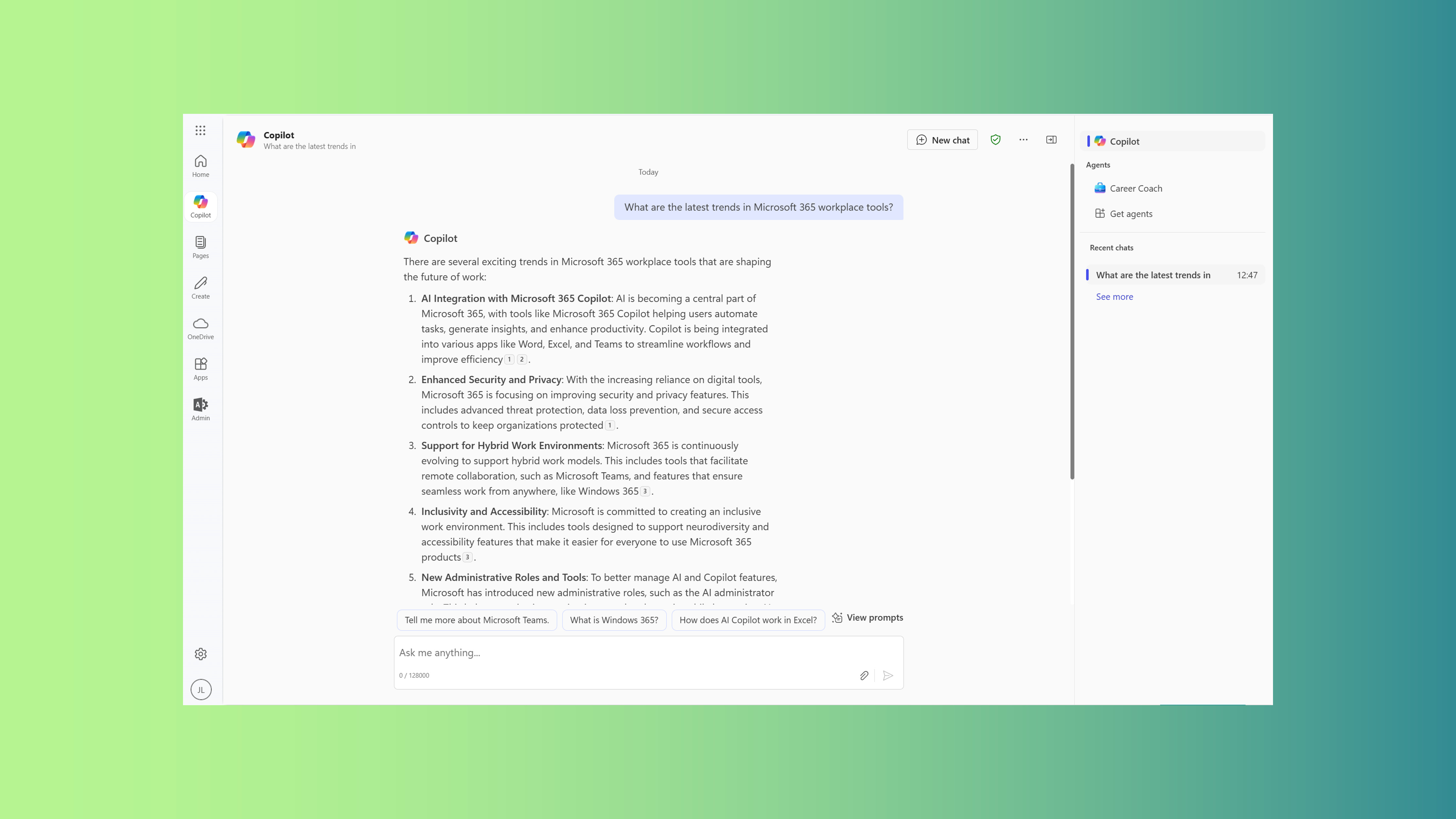Open citation 3 after 'Windows 365'
Screen dimensions: 1456x819
coord(645,491)
